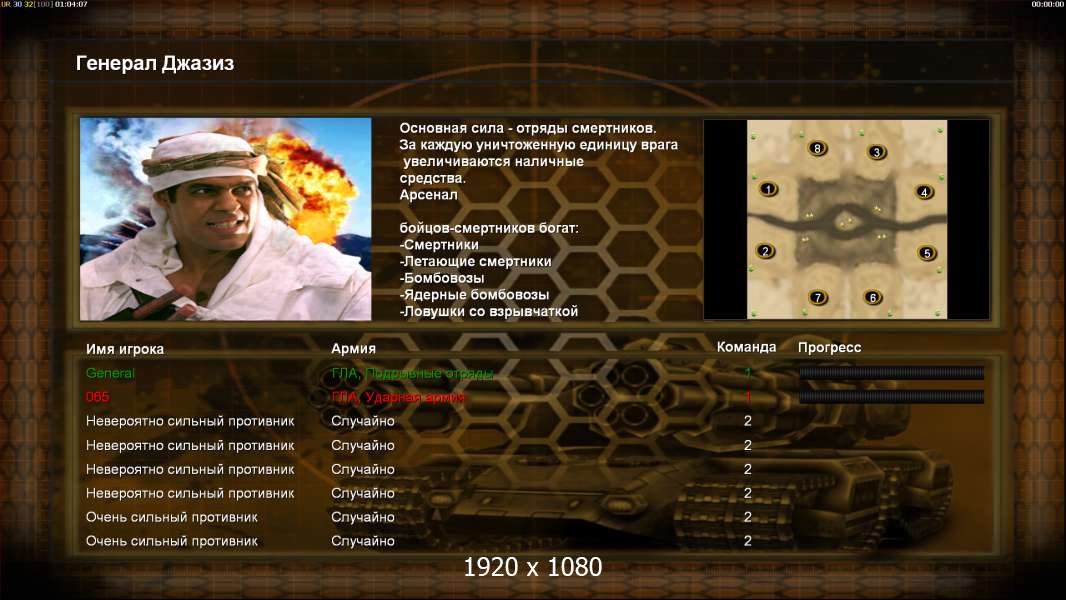Screen dimensions: 1066x600
Task: Click the list entry "-Ядерные бомбовозы"
Action: click(x=474, y=295)
